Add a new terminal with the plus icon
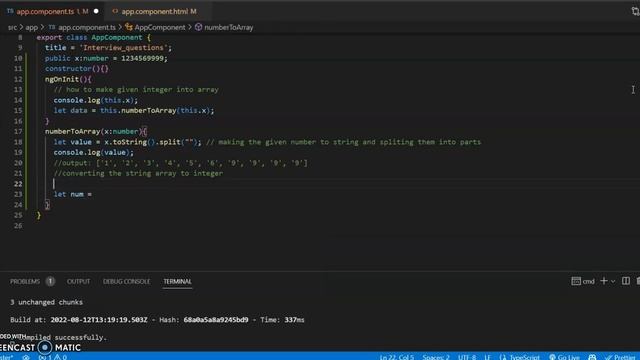The width and height of the screenshot is (640, 360). pos(604,281)
